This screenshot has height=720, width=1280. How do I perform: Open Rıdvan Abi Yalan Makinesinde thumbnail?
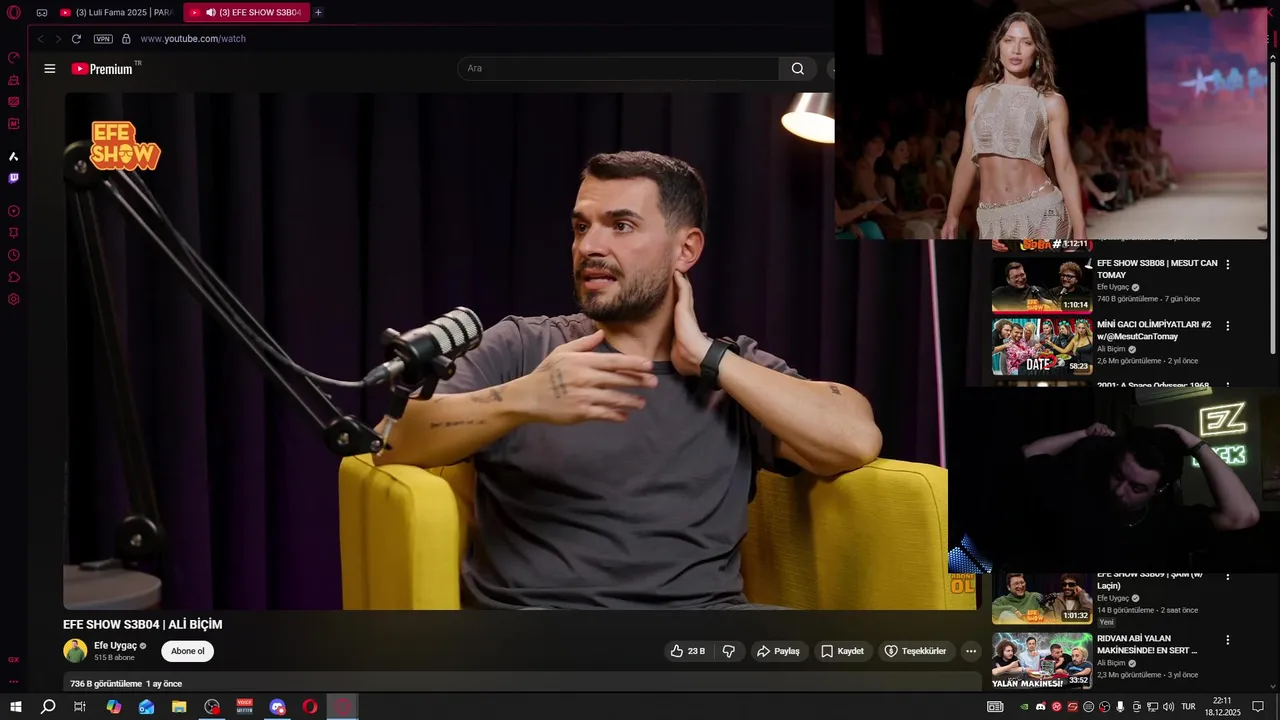[1041, 660]
